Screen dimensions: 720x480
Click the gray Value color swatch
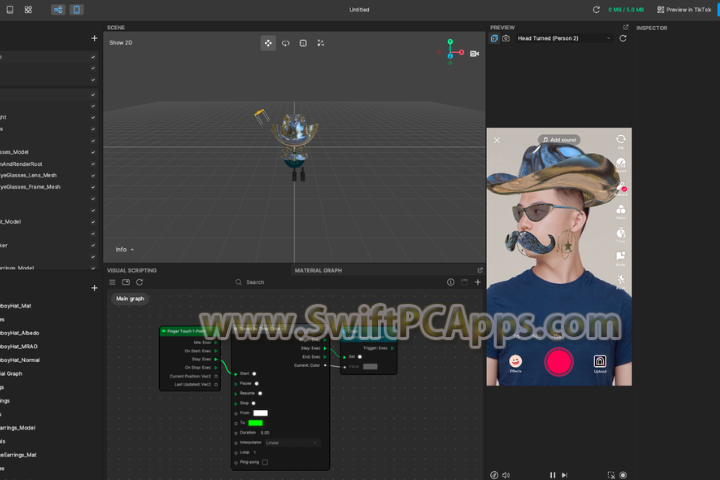click(370, 367)
